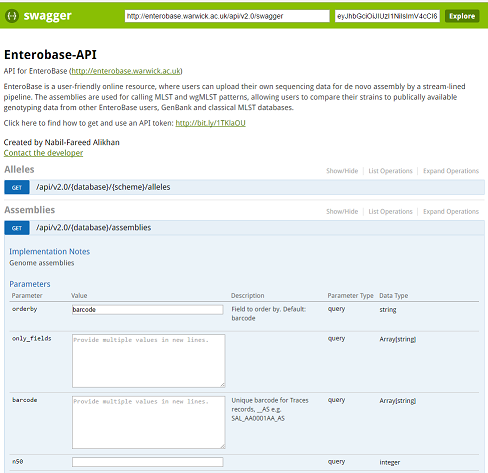Screen dimensions: 488x473
Task: Click the 'Description' column header
Action: pos(248,296)
